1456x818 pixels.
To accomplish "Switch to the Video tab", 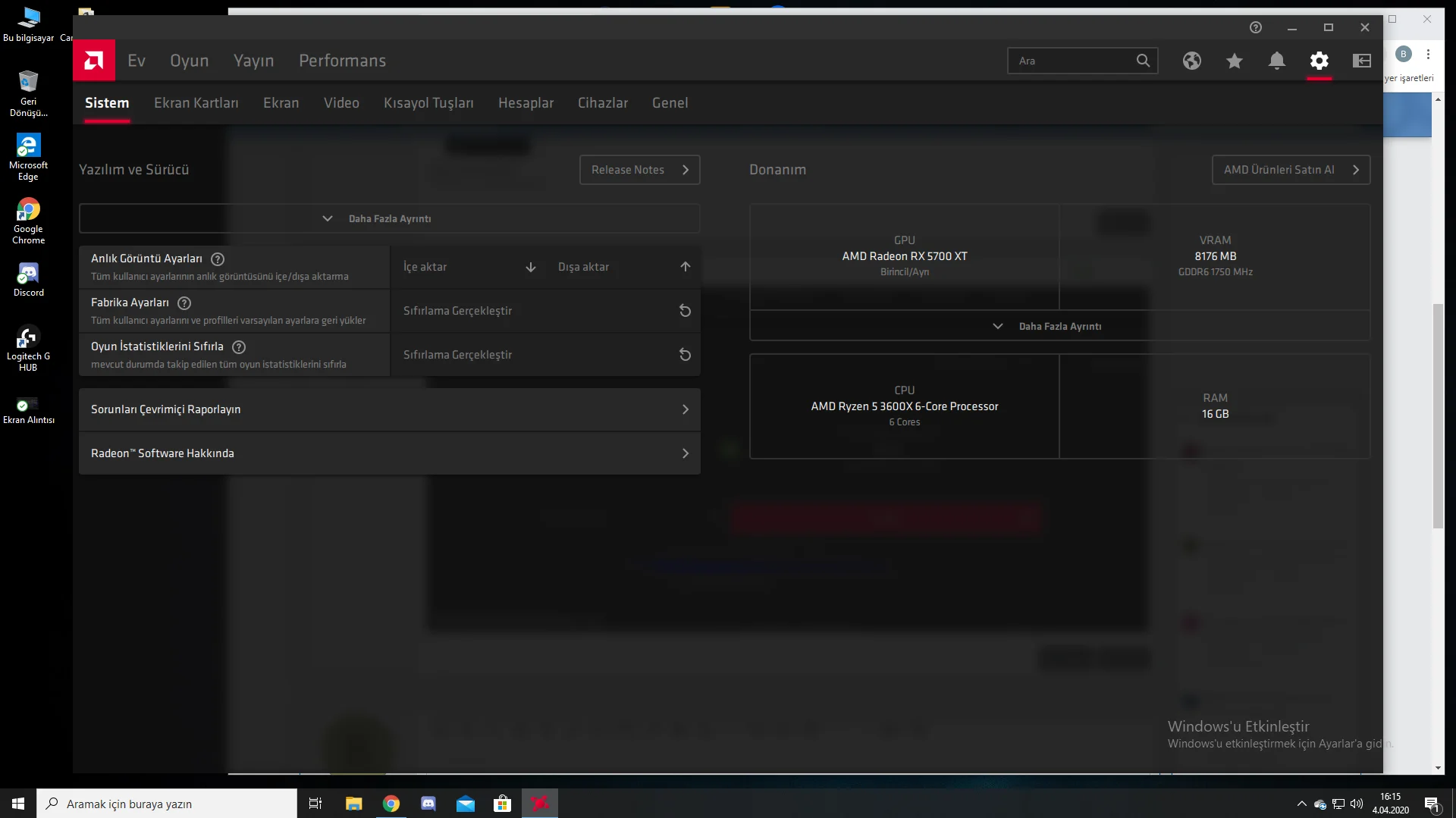I will coord(341,103).
